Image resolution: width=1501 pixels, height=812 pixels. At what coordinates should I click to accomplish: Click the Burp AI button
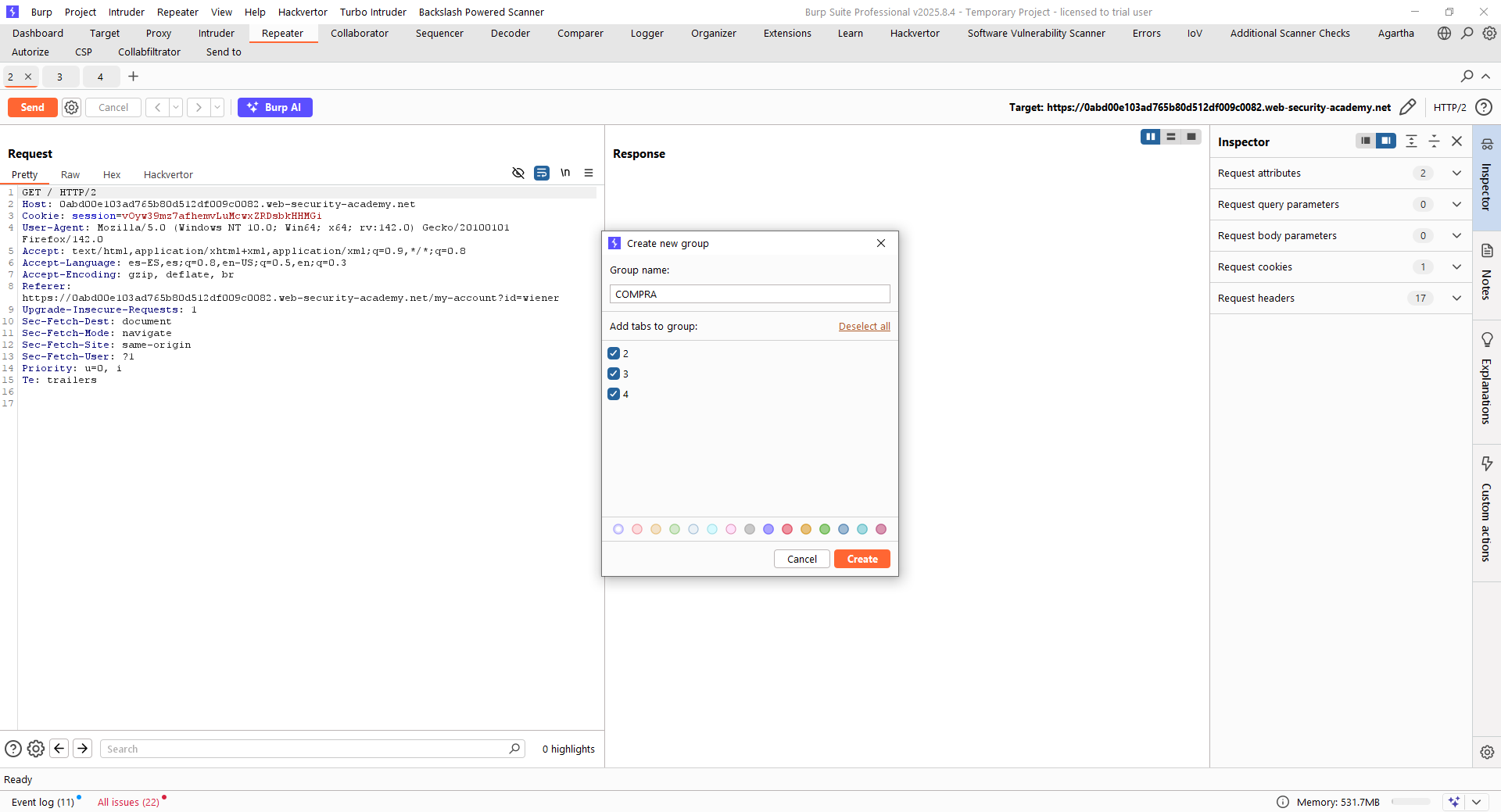274,108
